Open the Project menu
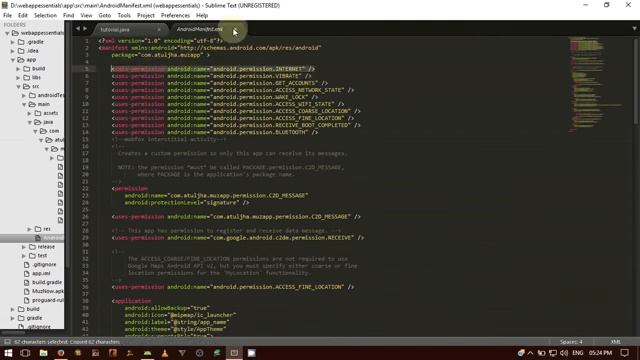This screenshot has height=360, width=640. tap(146, 16)
